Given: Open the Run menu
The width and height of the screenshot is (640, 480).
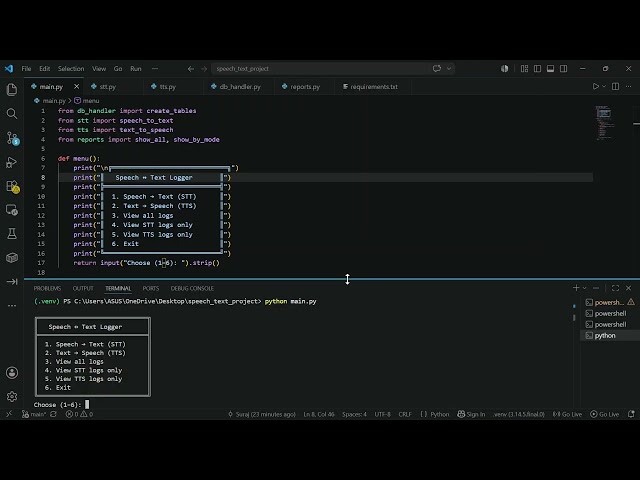Looking at the screenshot, I should pyautogui.click(x=136, y=69).
